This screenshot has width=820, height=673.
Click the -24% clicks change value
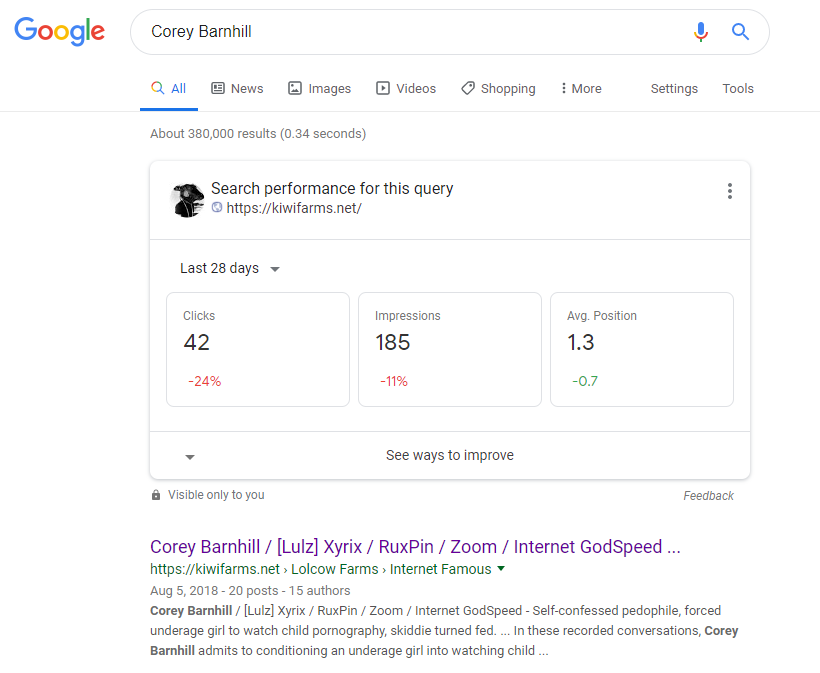click(x=204, y=381)
